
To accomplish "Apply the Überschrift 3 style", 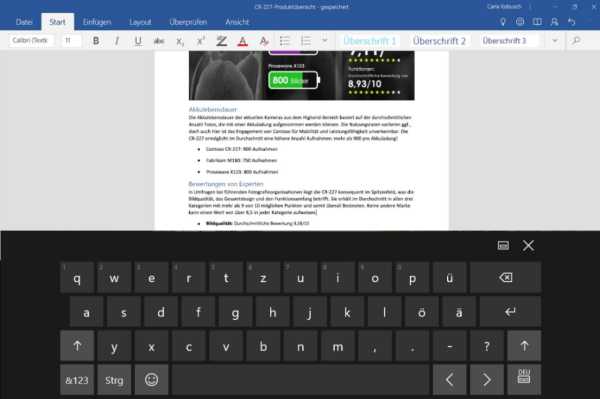I will pyautogui.click(x=509, y=41).
